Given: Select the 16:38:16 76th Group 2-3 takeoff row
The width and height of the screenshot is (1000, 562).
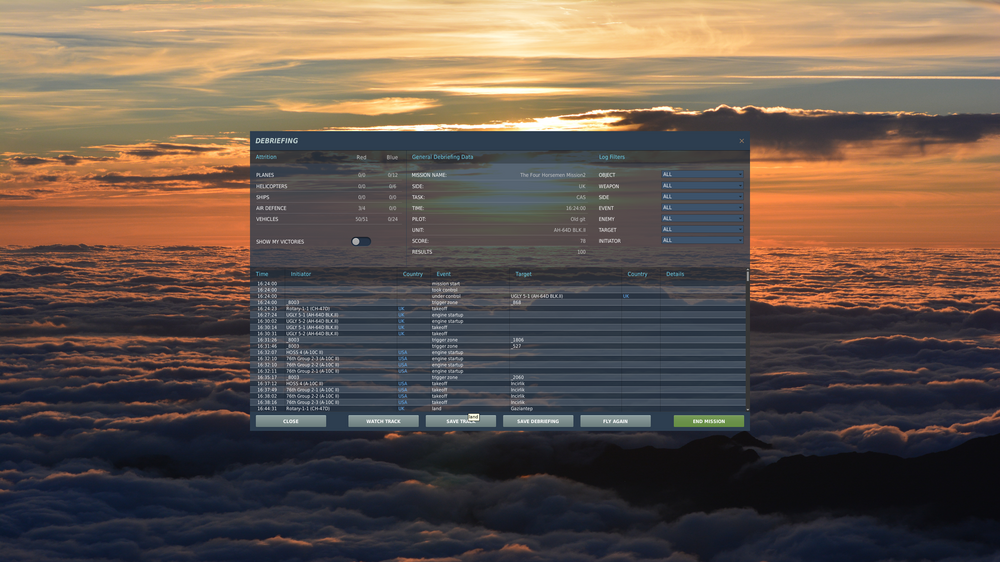Looking at the screenshot, I should click(500, 403).
